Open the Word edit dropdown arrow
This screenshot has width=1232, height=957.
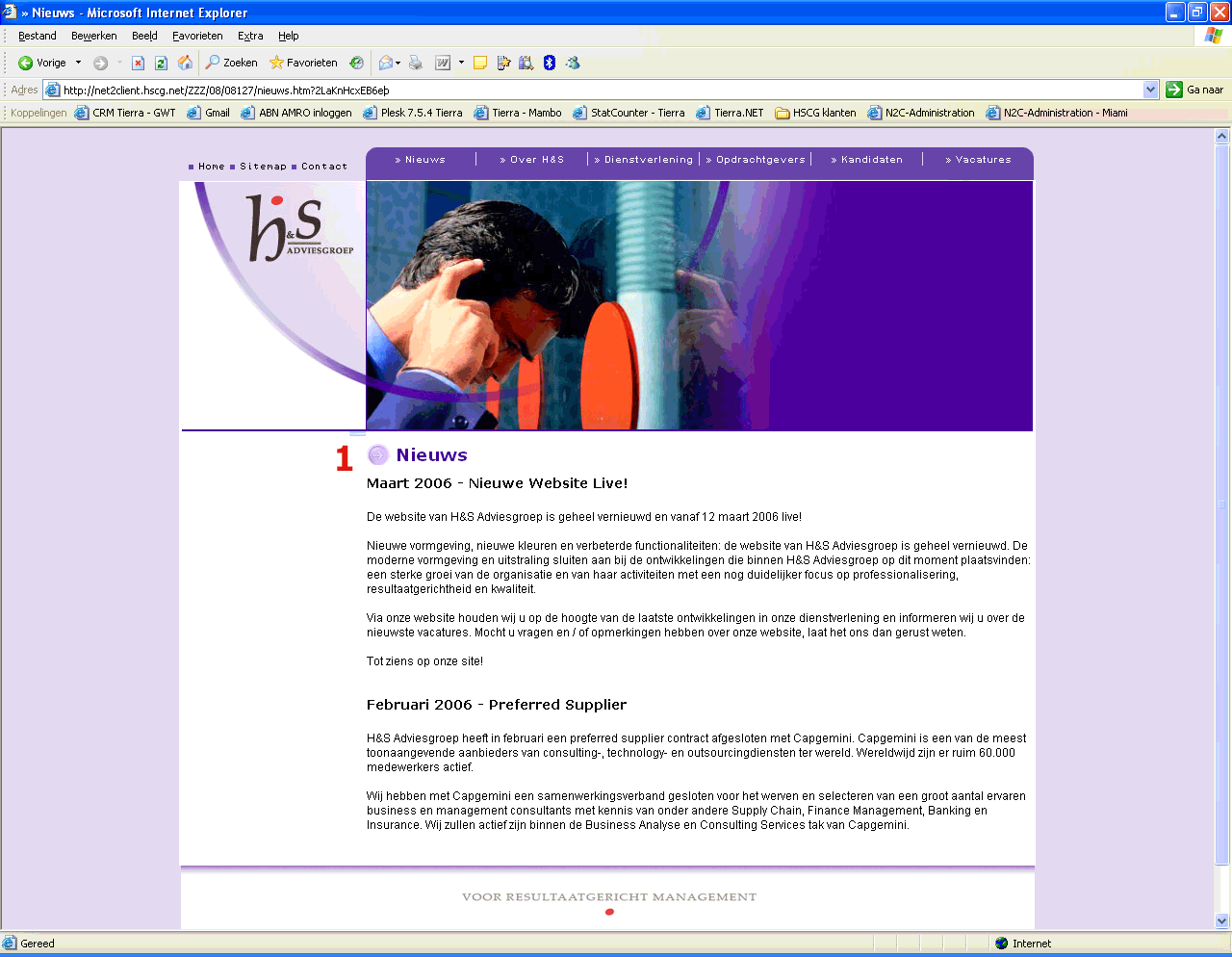tap(461, 63)
